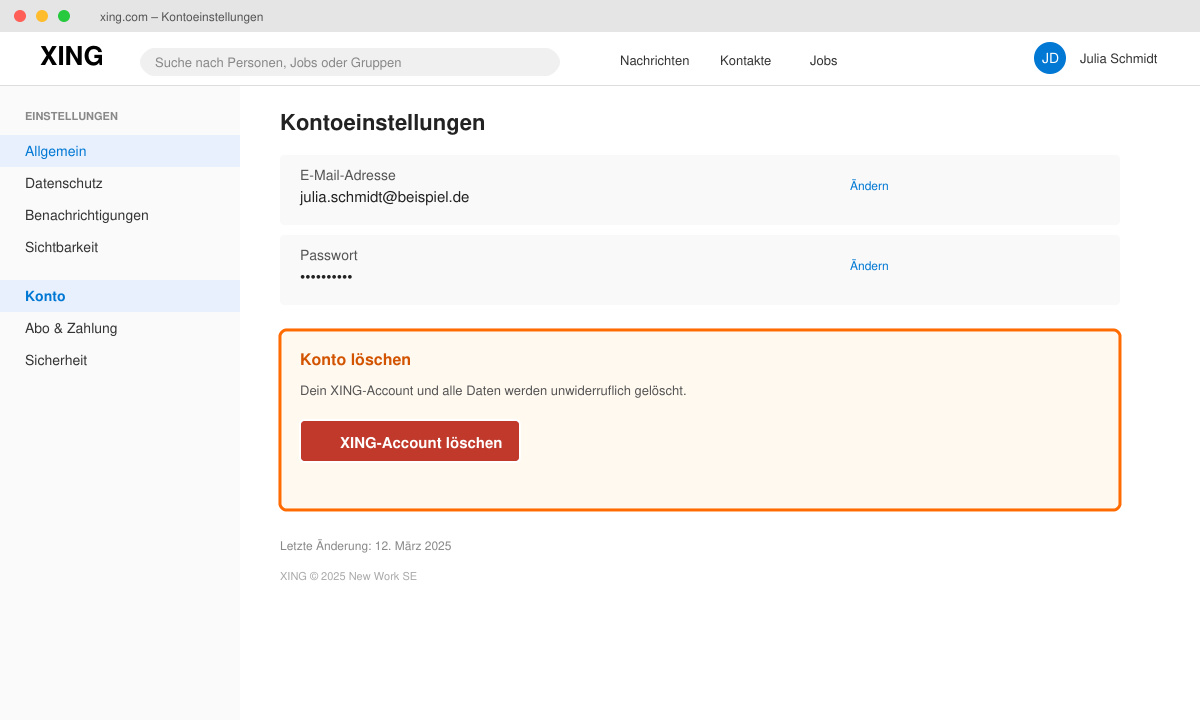1200x720 pixels.
Task: Click the XING logo
Action: 71,57
